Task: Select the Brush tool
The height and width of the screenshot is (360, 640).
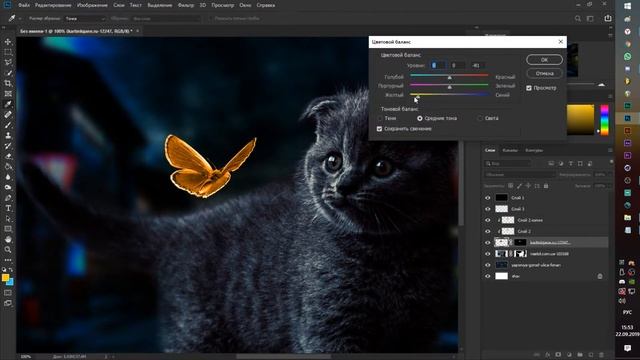Action: [x=8, y=125]
